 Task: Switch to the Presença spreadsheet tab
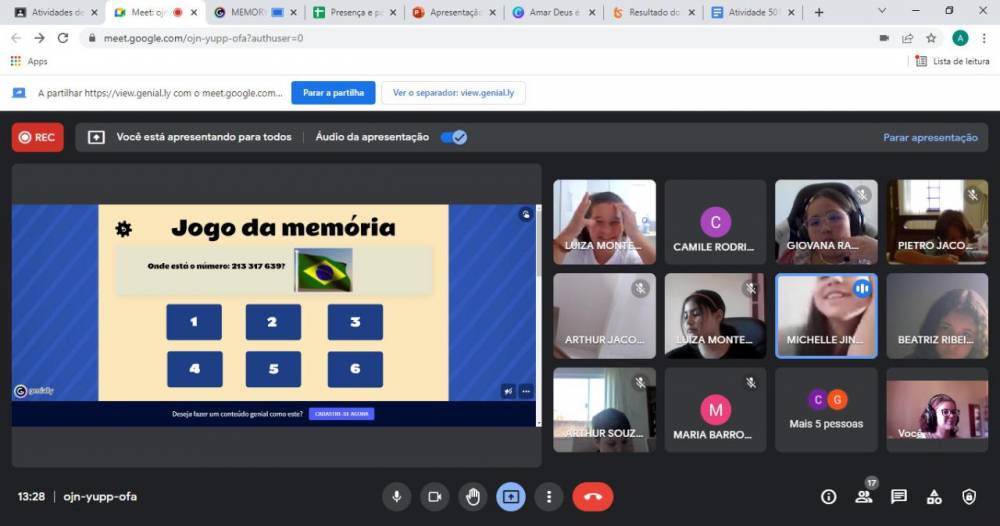point(350,12)
